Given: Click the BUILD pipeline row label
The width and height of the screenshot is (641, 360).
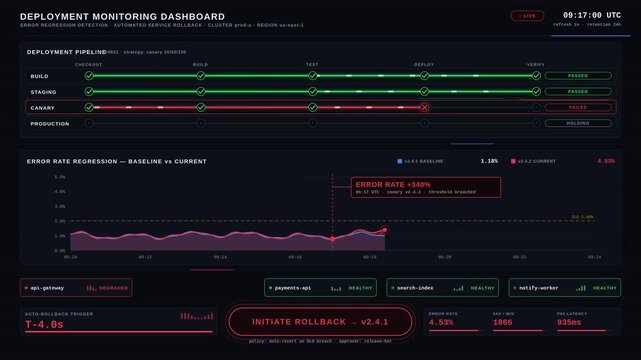Looking at the screenshot, I should click(39, 76).
